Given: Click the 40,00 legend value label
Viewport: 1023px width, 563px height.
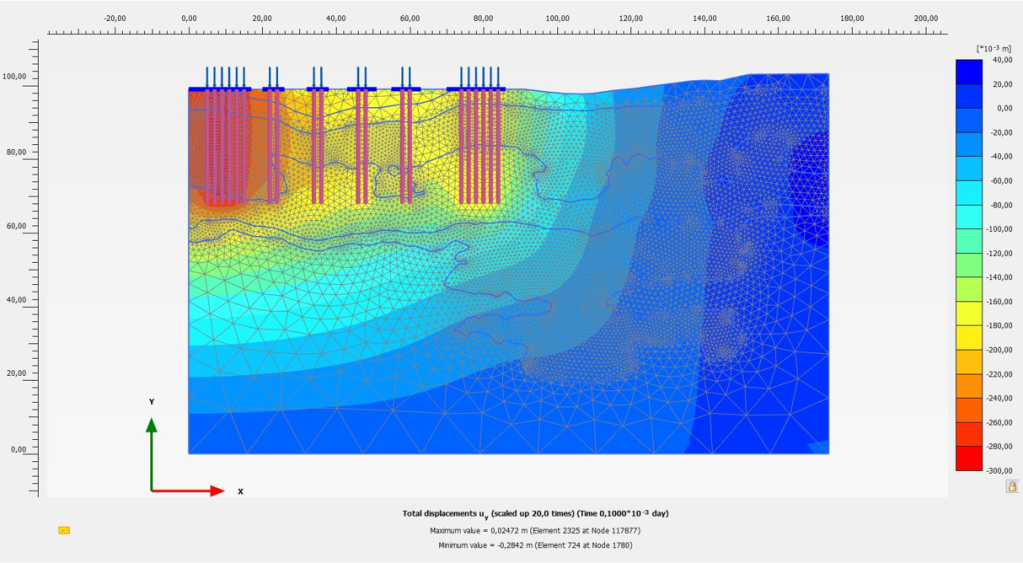Looking at the screenshot, I should [x=1003, y=60].
